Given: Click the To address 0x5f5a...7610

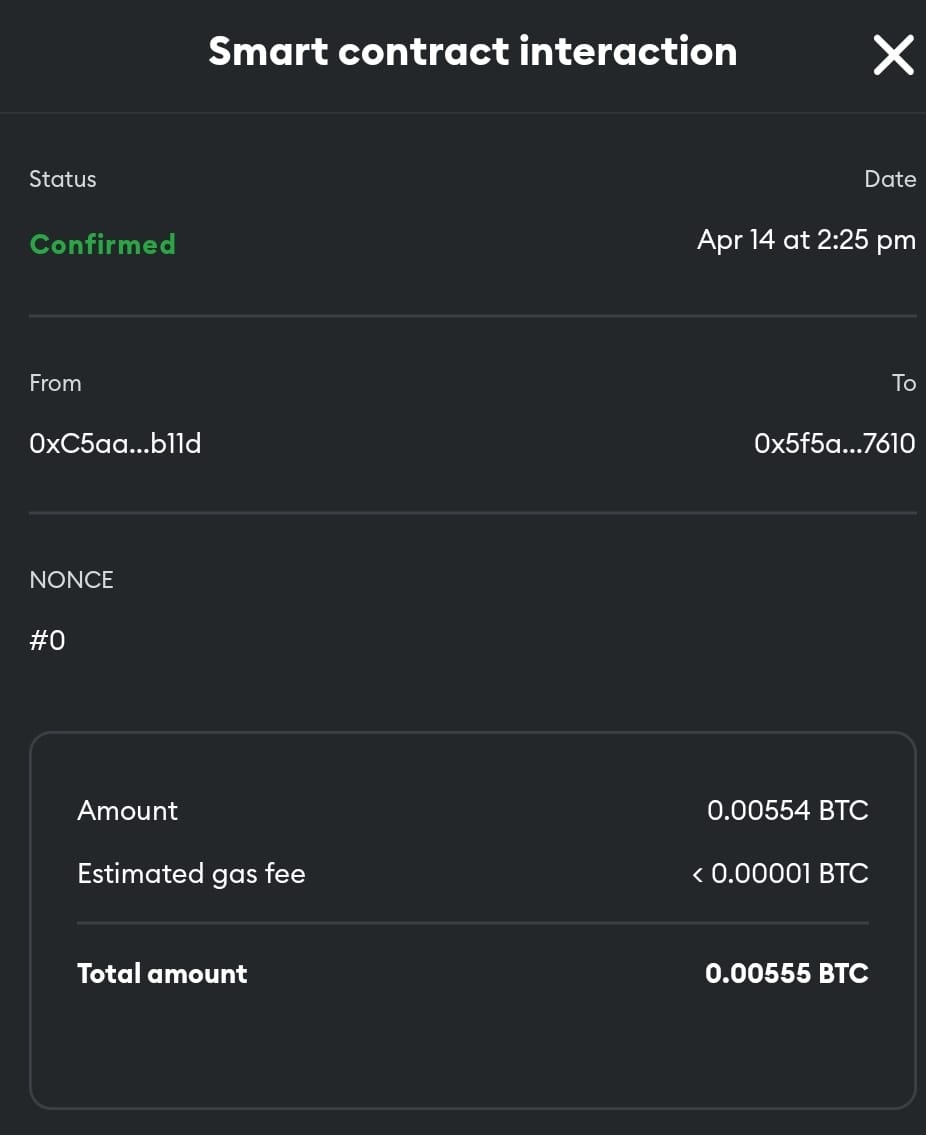Looking at the screenshot, I should coord(835,443).
